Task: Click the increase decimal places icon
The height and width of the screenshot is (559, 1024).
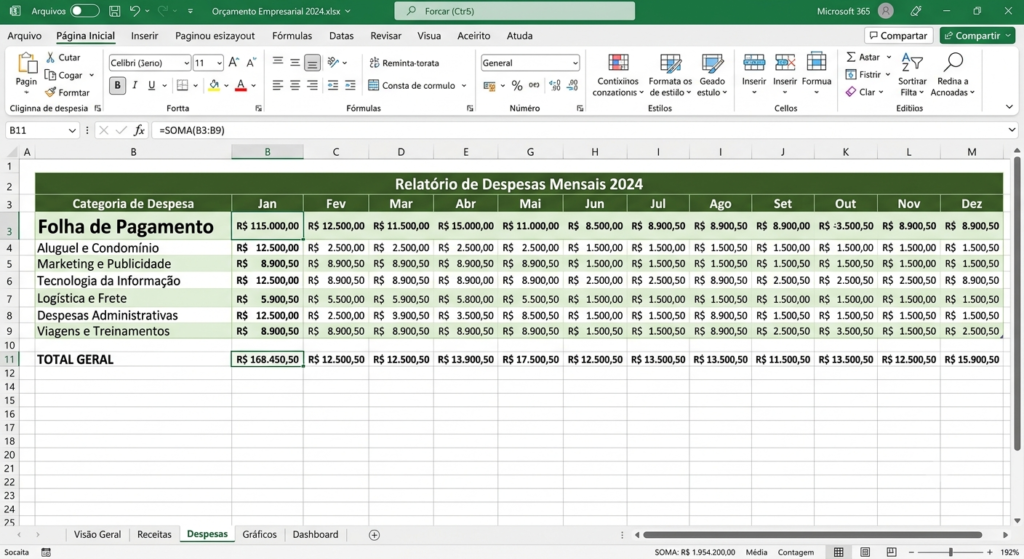Action: 554,86
